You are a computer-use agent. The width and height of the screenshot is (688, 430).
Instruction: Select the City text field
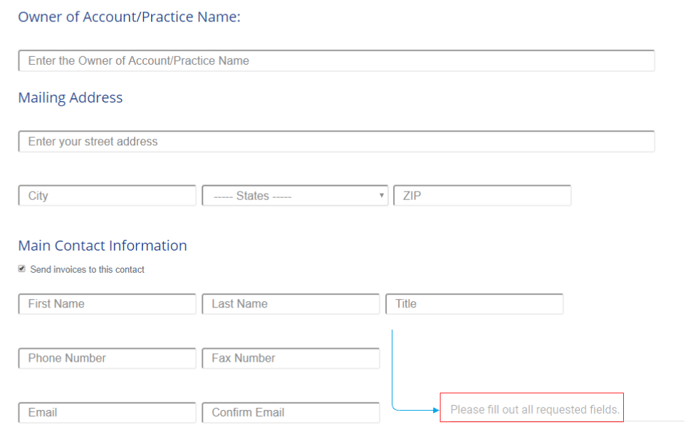[x=107, y=196]
